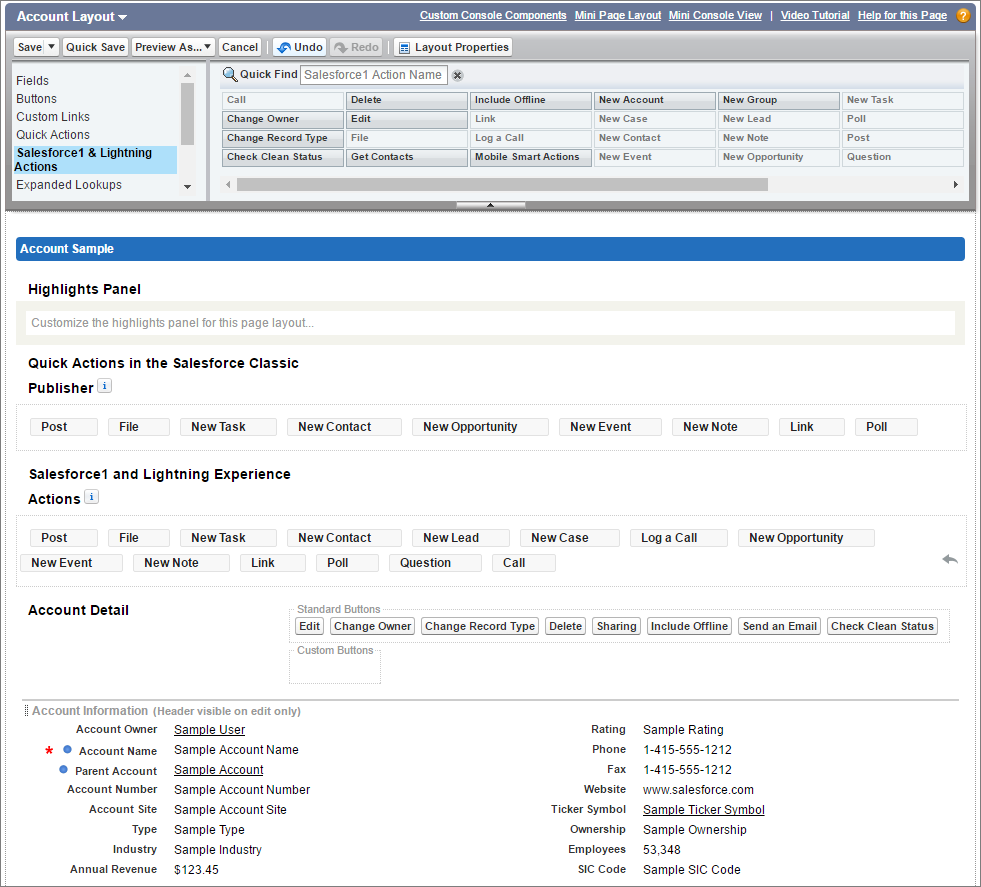Viewport: 981px width, 887px height.
Task: Select Buttons in the palette categories
Action: 36,99
